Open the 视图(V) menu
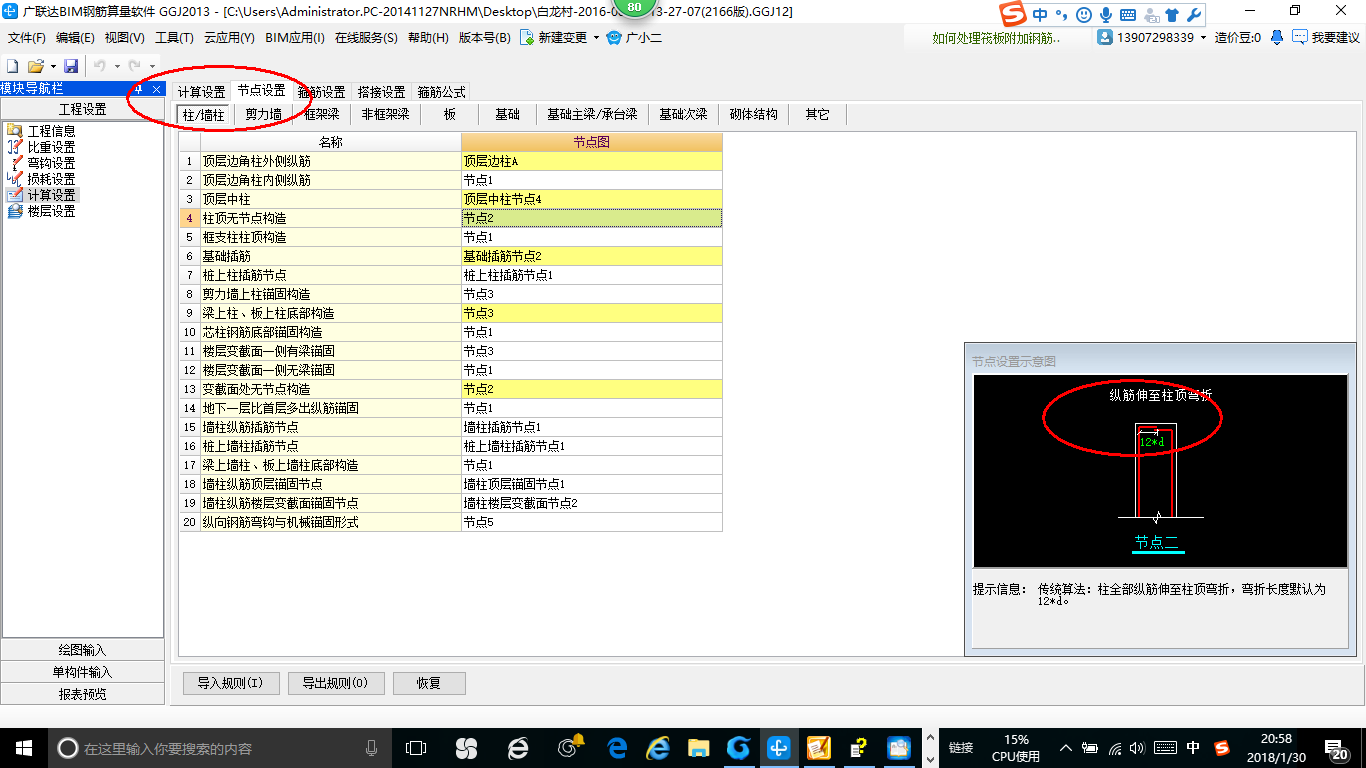 point(124,38)
